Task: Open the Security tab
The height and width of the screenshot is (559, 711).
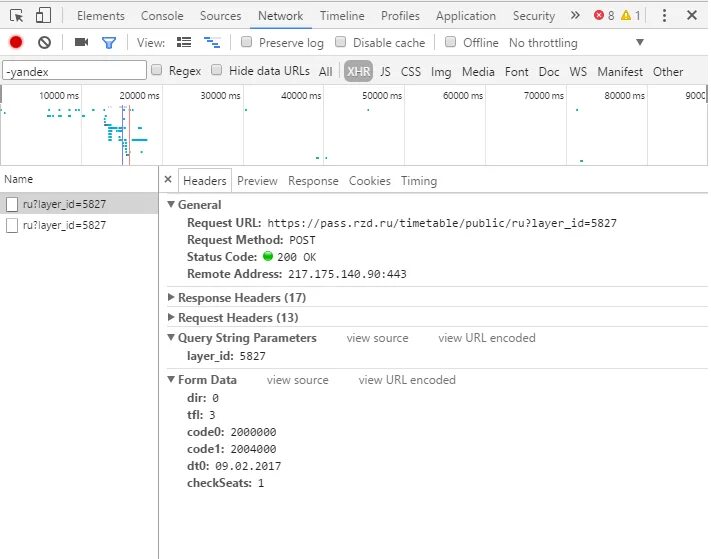Action: tap(534, 16)
